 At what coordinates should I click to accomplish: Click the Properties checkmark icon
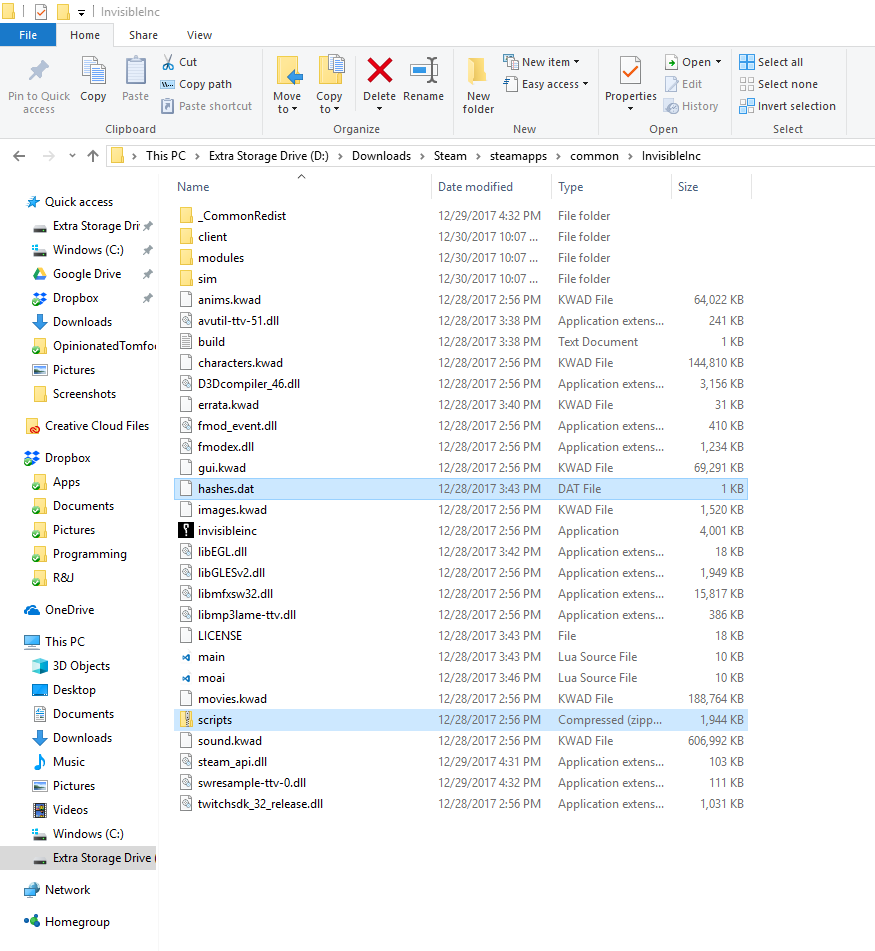point(631,70)
